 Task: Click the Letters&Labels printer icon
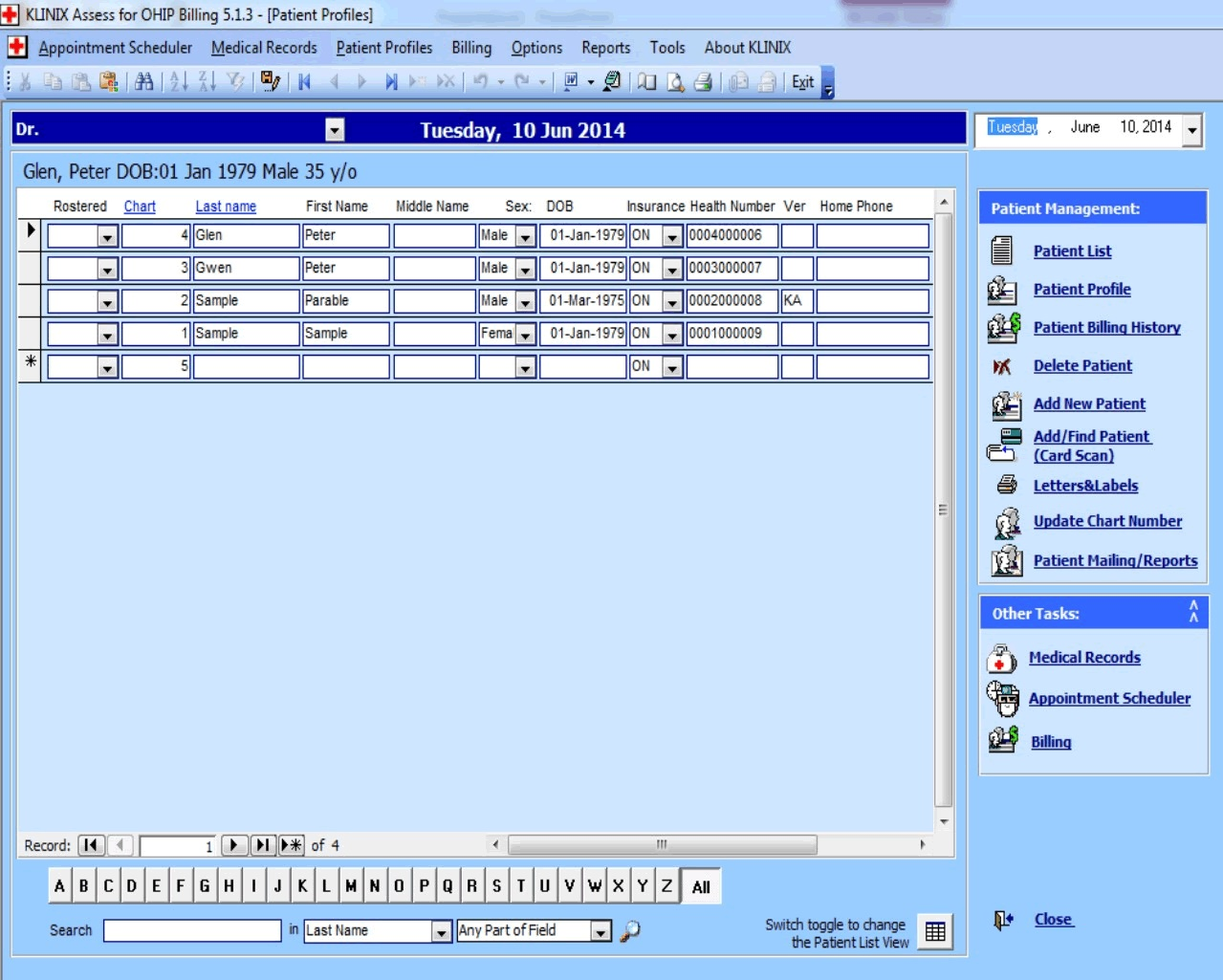click(1006, 485)
